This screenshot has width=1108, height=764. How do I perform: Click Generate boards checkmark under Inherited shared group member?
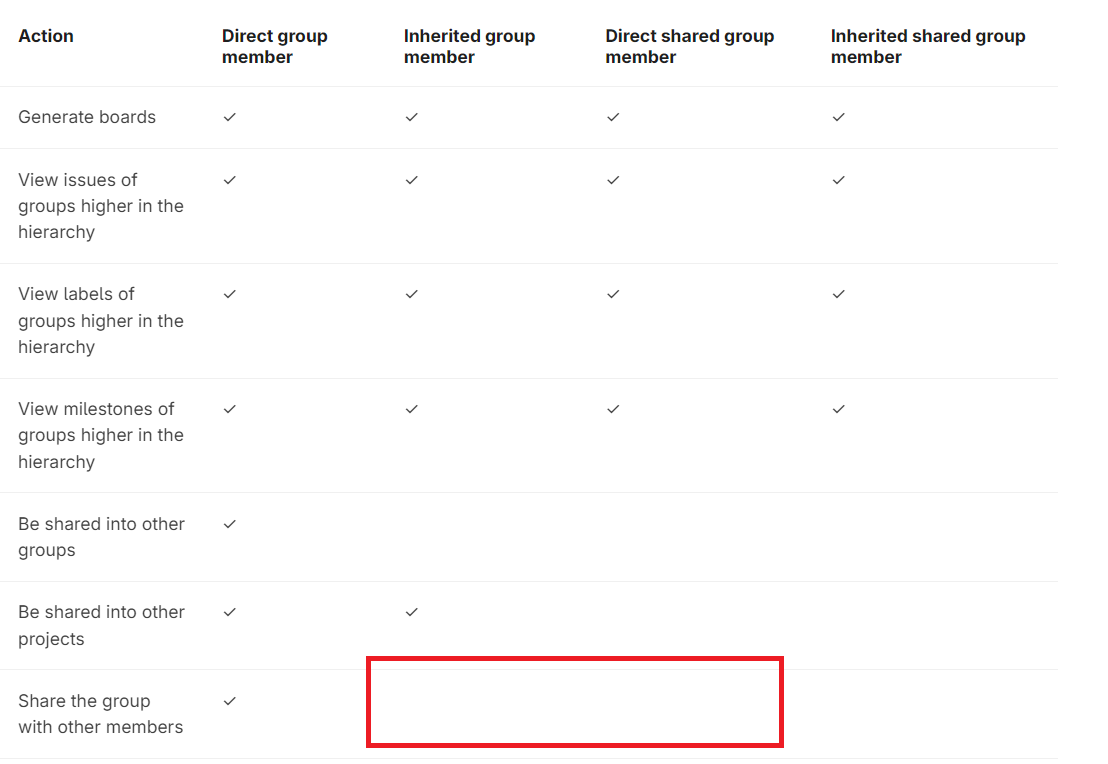click(839, 117)
